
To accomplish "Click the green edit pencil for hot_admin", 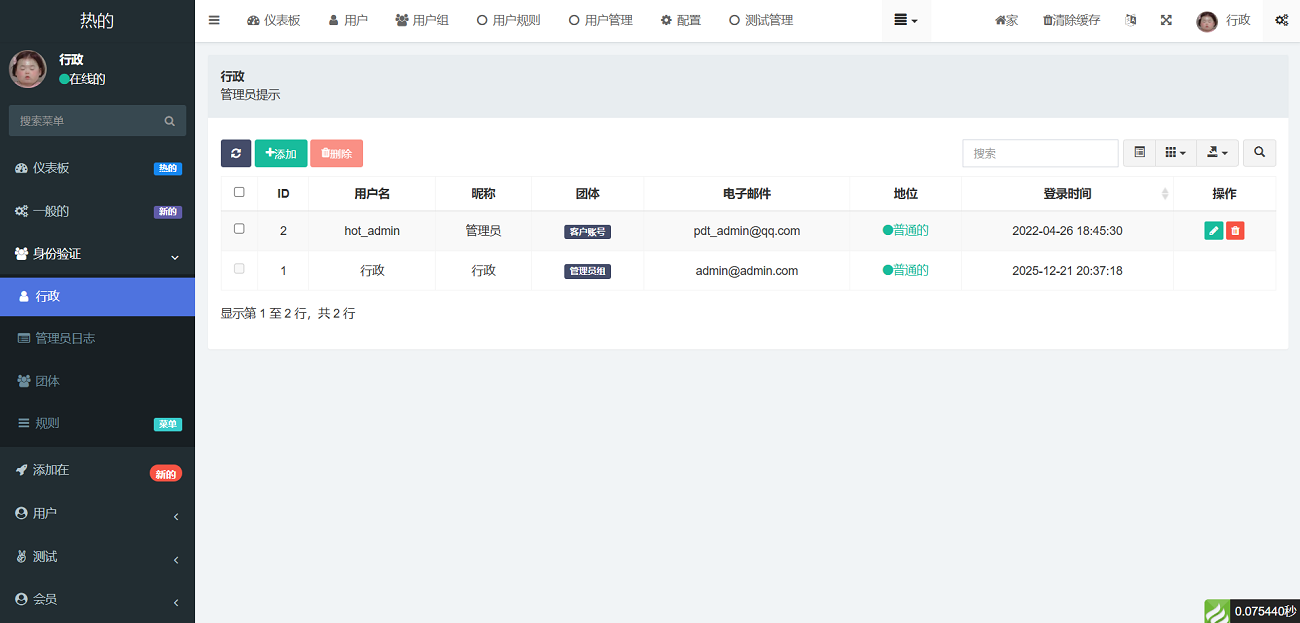I will [x=1213, y=231].
